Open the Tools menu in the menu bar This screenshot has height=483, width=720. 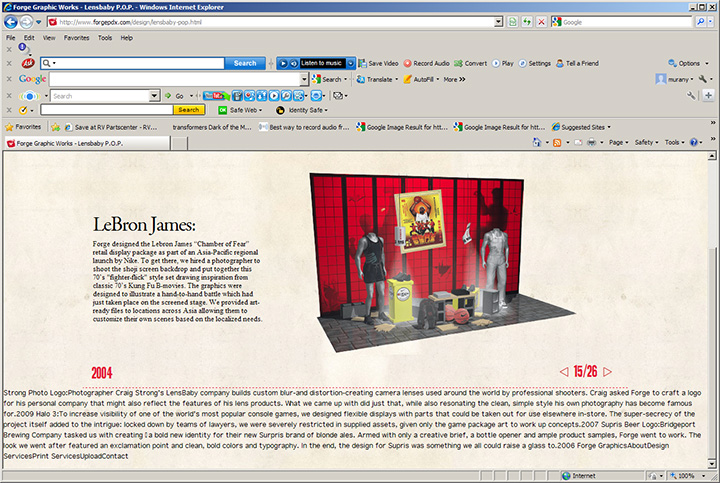pyautogui.click(x=105, y=38)
